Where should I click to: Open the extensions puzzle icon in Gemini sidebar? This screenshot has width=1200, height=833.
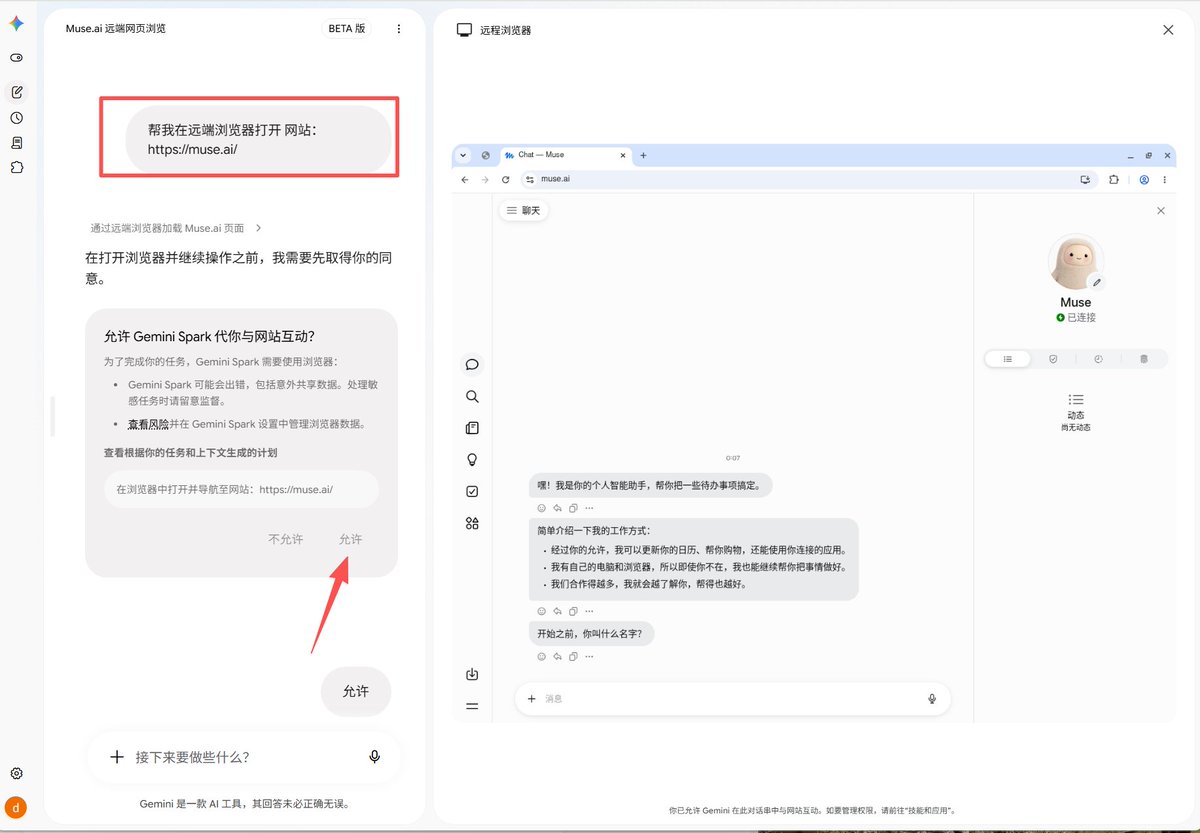click(x=17, y=167)
